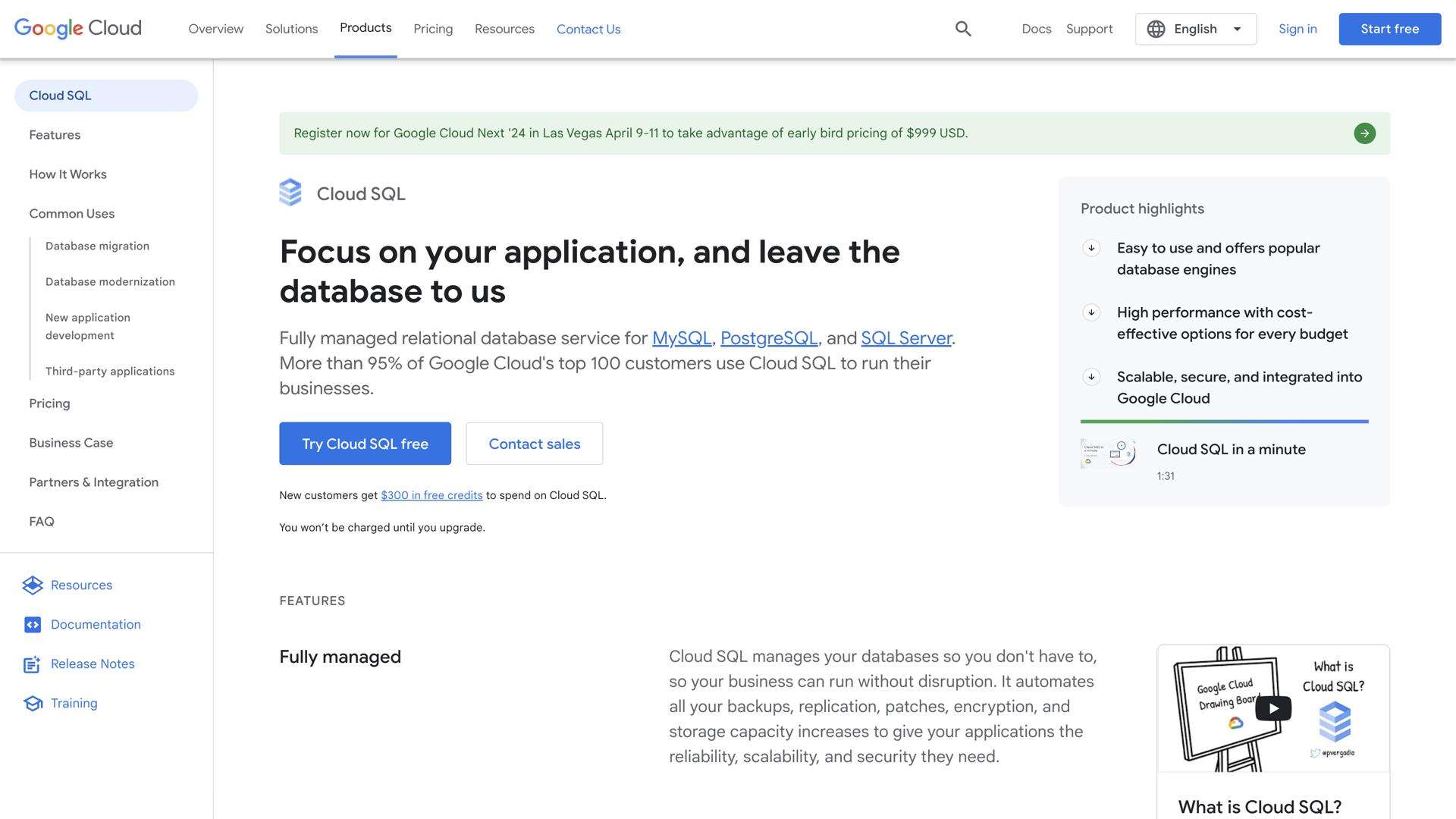Switch to the Contact Us nav item

tap(588, 29)
